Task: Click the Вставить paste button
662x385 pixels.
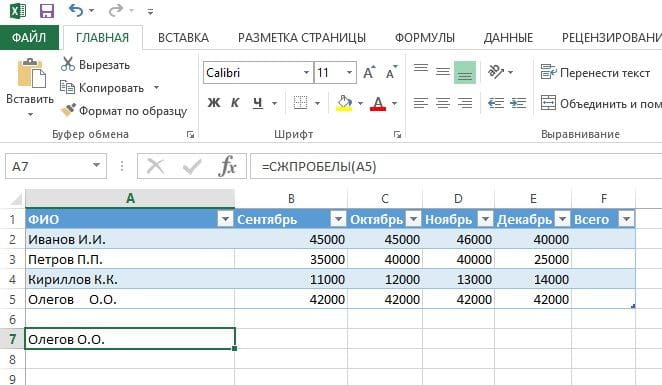Action: [30, 87]
